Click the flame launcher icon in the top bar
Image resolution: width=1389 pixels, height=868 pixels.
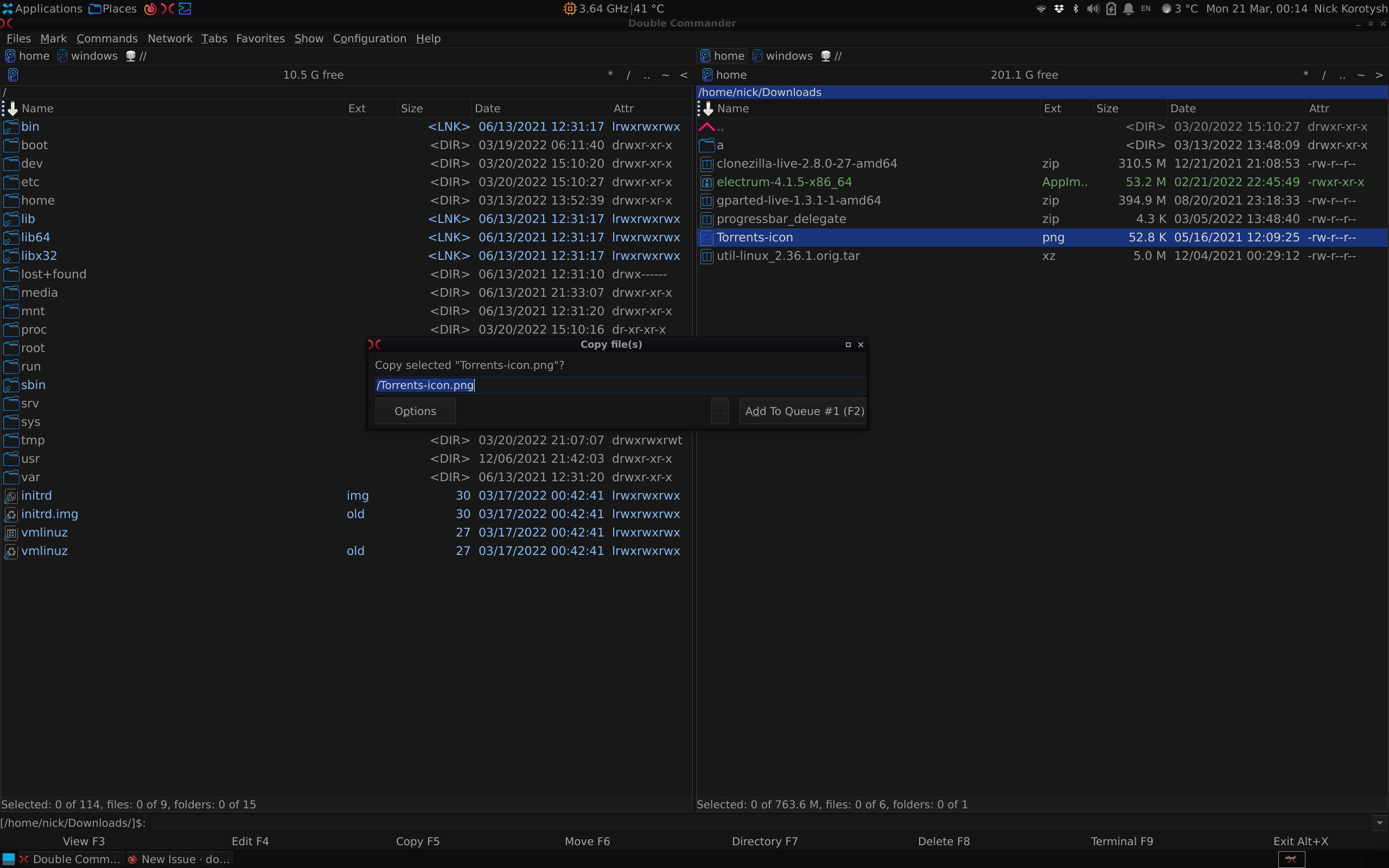(150, 9)
